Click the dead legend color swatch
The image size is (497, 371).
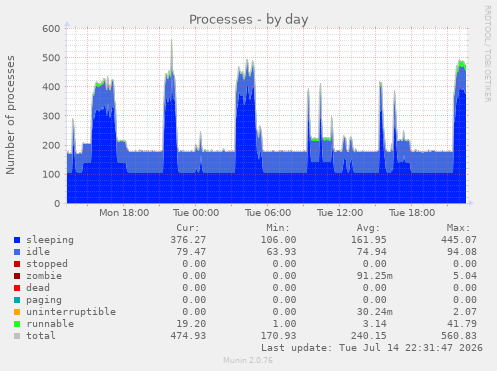[17, 288]
